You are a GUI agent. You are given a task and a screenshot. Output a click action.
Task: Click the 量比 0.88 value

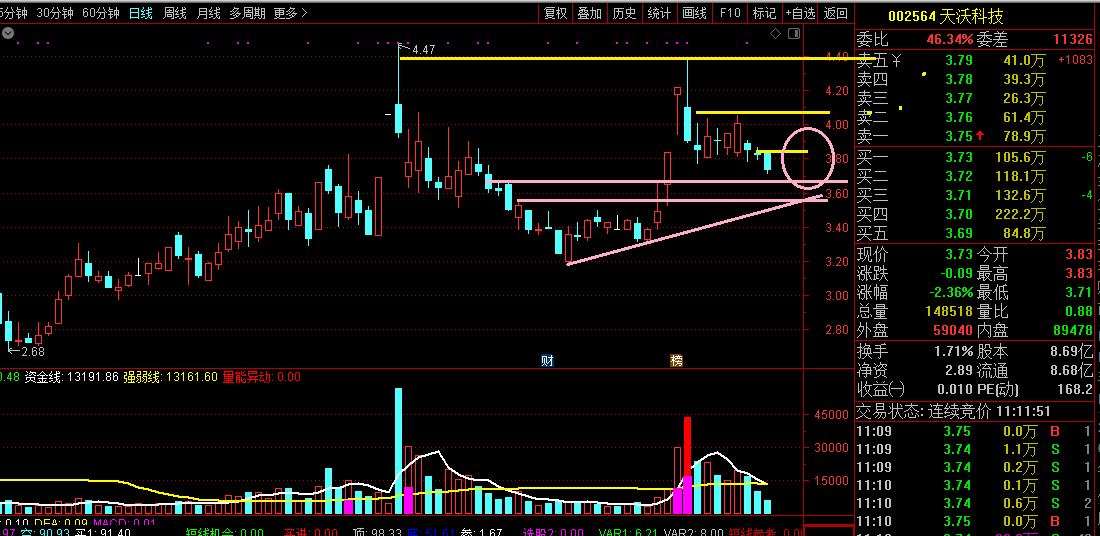[1079, 311]
